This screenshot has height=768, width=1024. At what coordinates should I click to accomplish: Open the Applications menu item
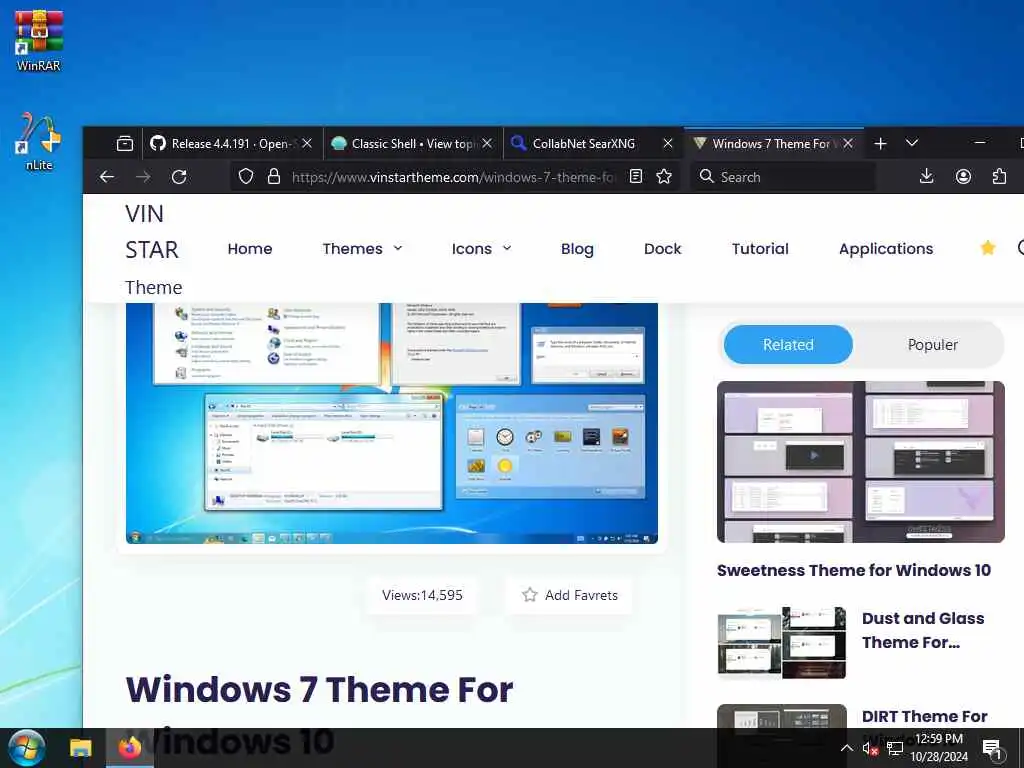pyautogui.click(x=886, y=249)
